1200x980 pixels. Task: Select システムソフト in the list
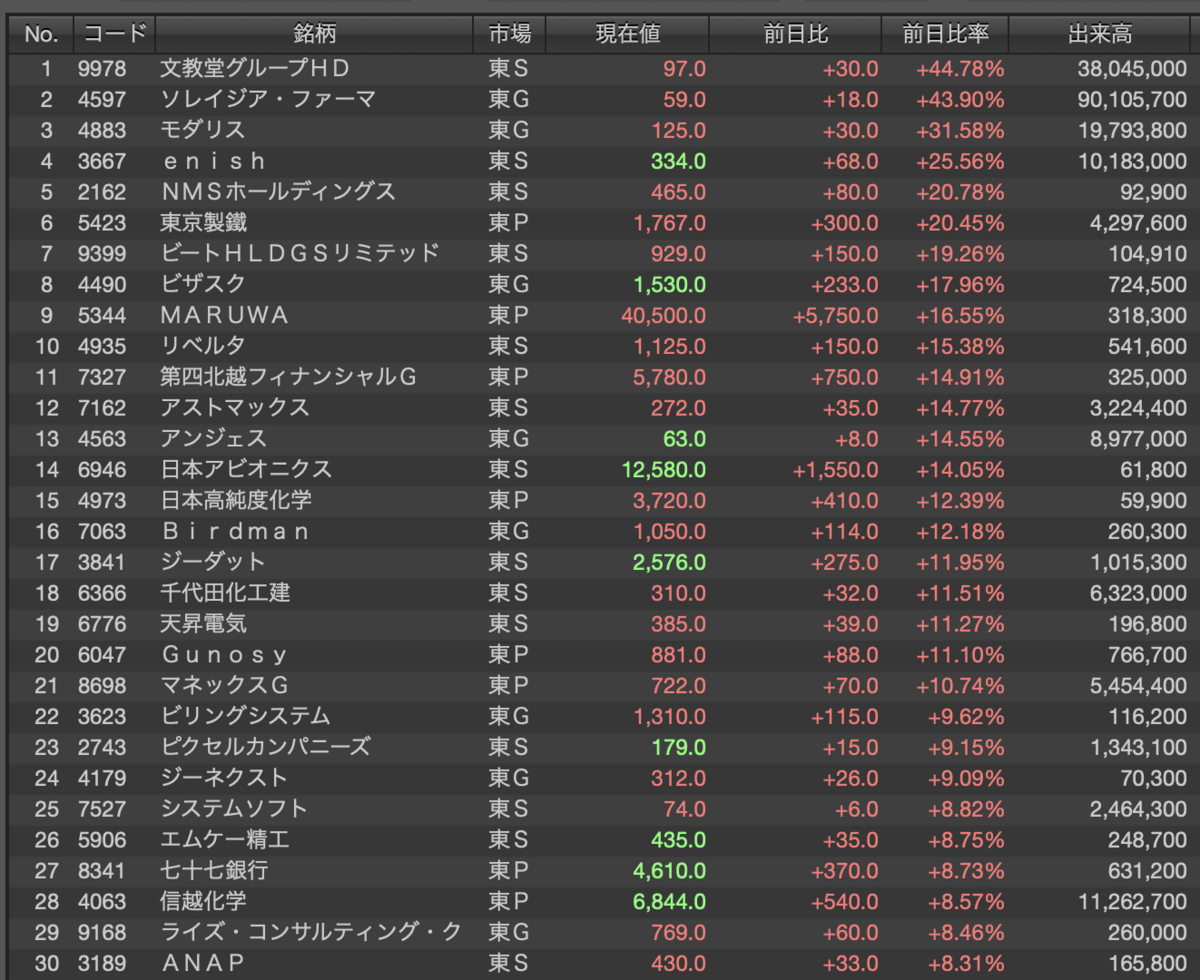point(235,809)
